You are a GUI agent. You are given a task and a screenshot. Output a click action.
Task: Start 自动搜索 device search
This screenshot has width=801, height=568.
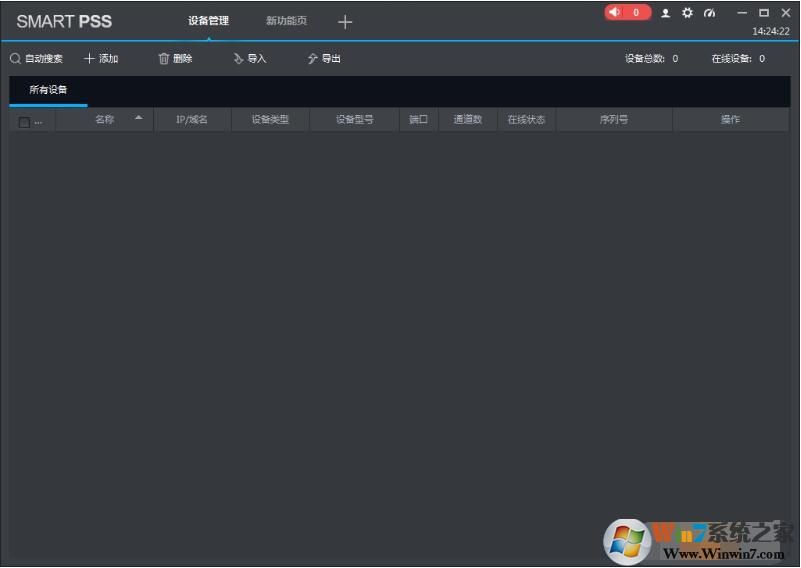tap(36, 59)
